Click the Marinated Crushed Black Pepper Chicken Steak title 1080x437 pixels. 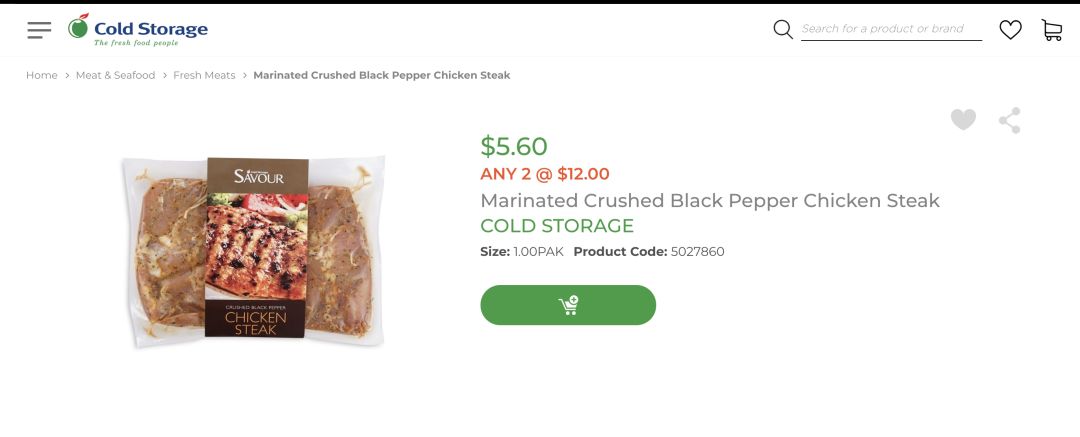click(x=710, y=200)
